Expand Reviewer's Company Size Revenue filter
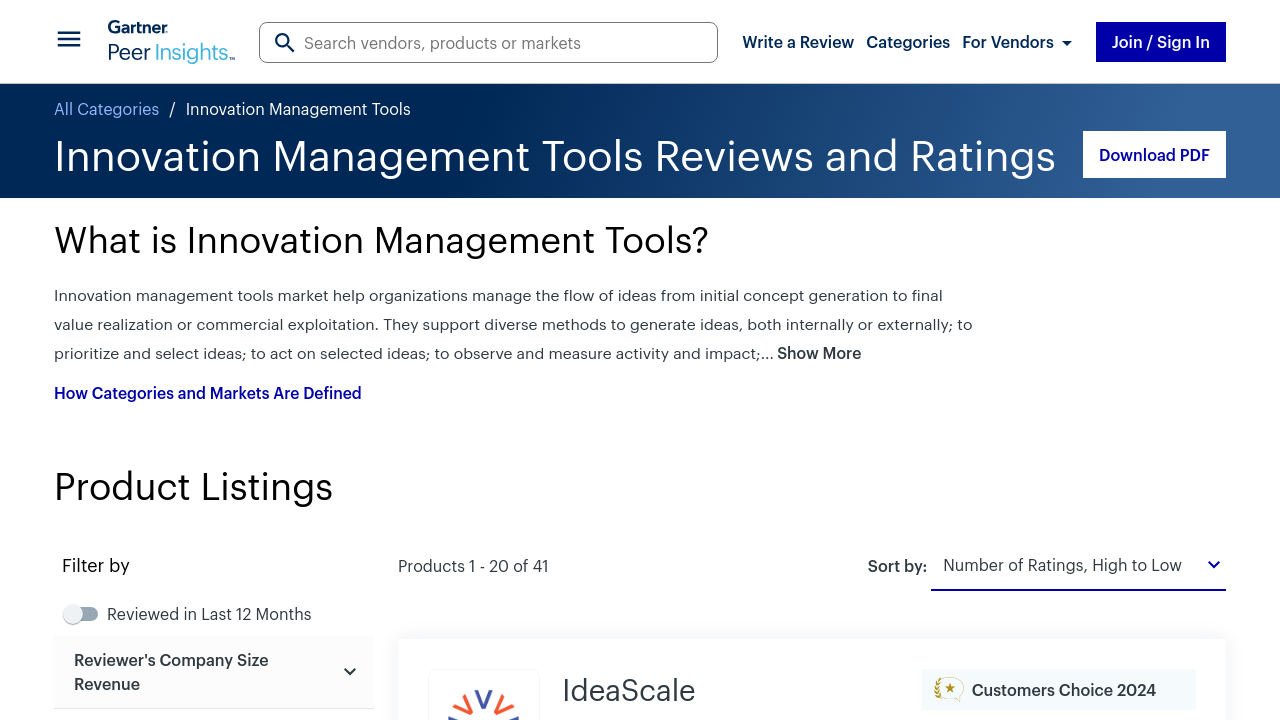 tap(214, 672)
